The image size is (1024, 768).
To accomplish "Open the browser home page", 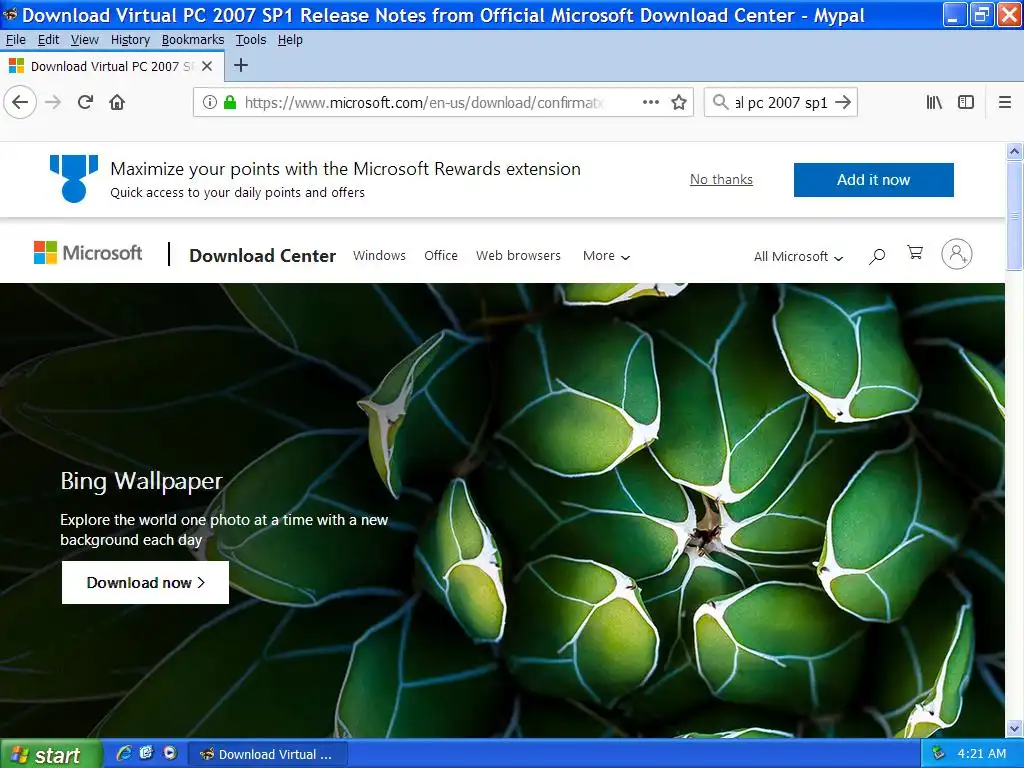I will [117, 103].
